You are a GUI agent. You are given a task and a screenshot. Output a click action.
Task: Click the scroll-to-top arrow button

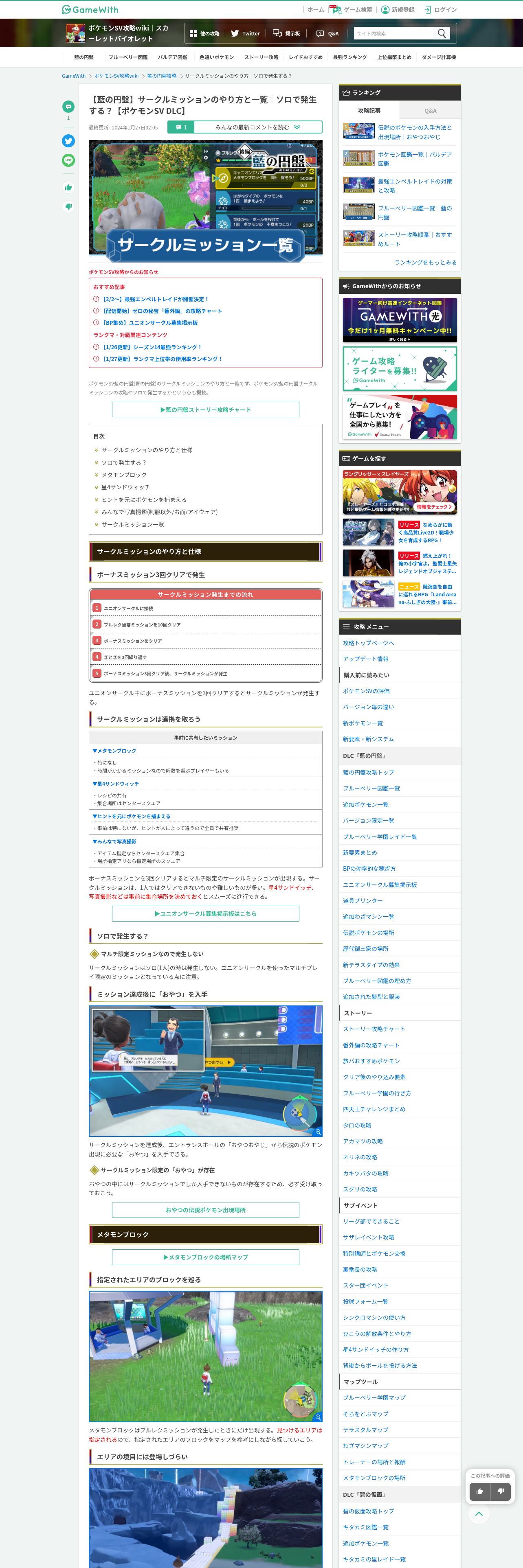(x=479, y=1514)
